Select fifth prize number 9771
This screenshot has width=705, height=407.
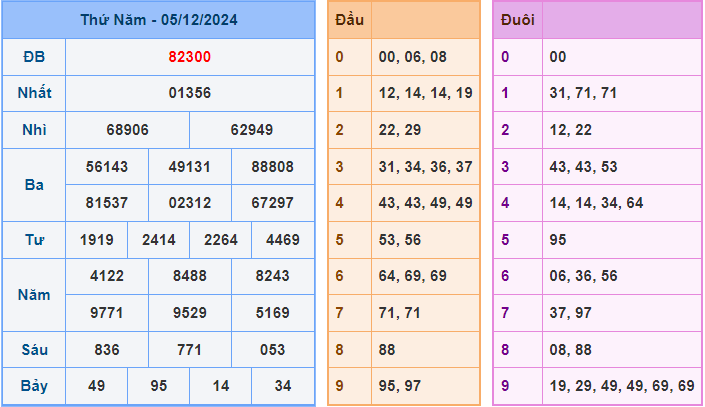[107, 313]
